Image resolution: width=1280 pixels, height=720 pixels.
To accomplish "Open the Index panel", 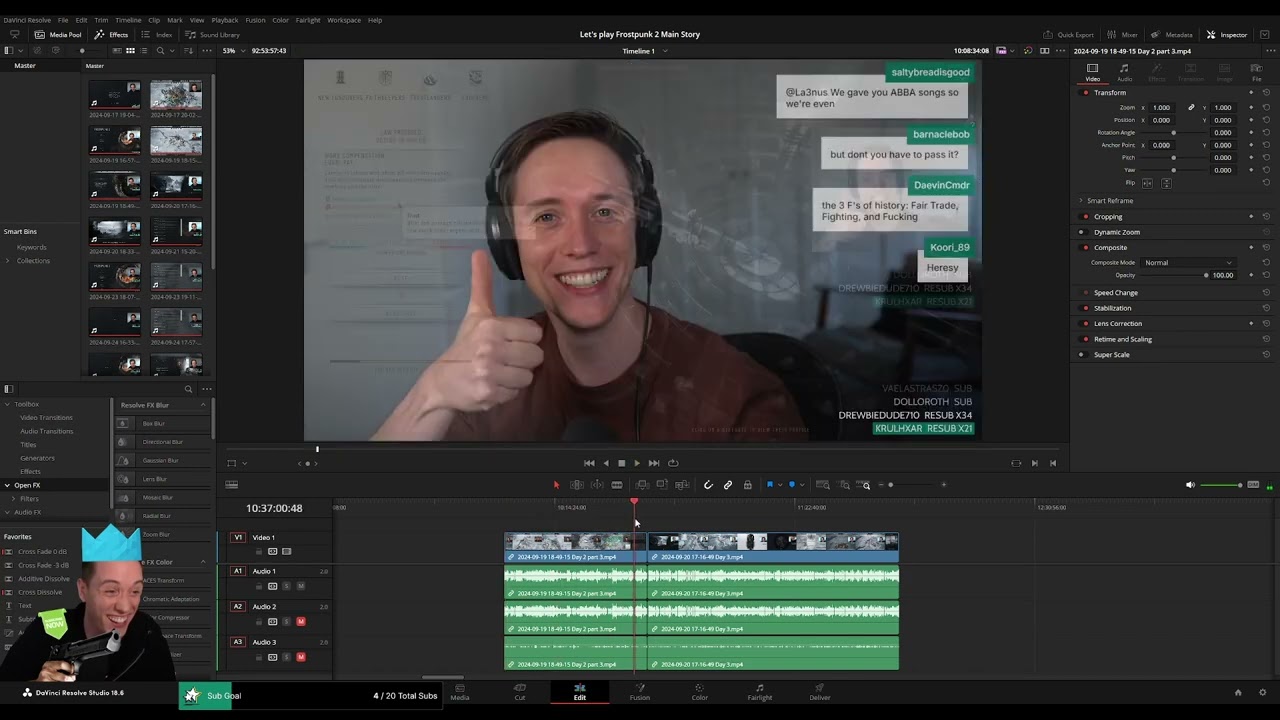I will (157, 34).
